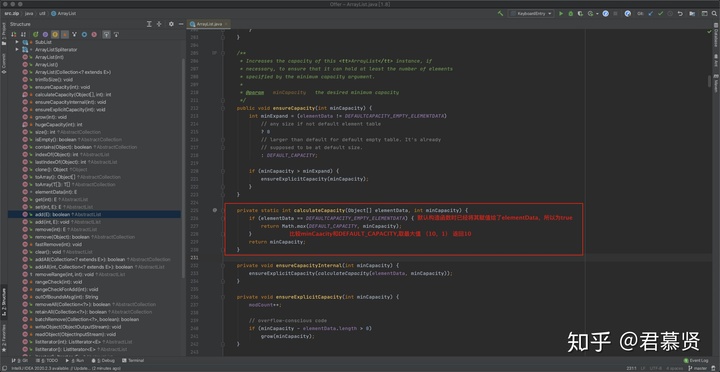The height and width of the screenshot is (372, 720).
Task: Select trimToSize(): void in Structure
Action: 54,79
